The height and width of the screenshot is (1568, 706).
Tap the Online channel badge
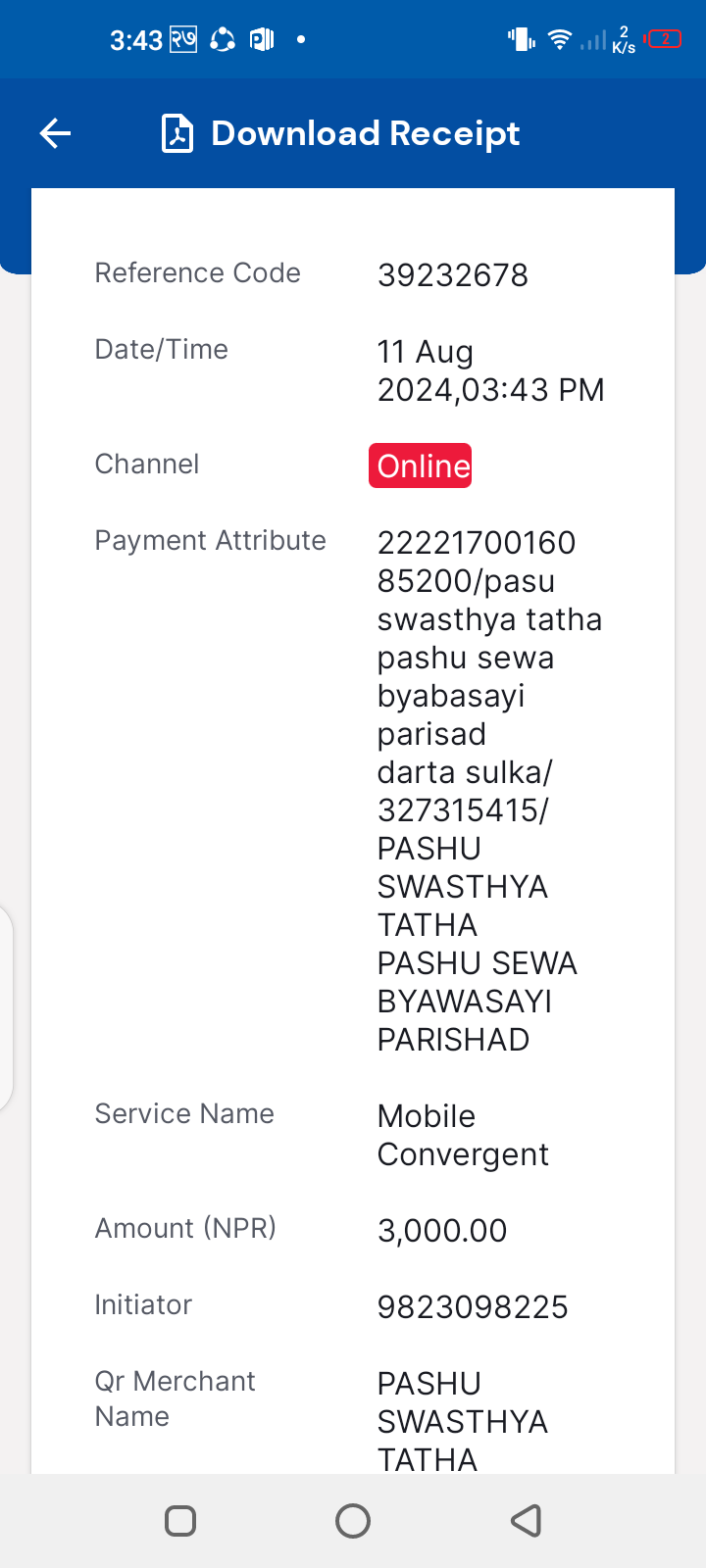pos(420,465)
